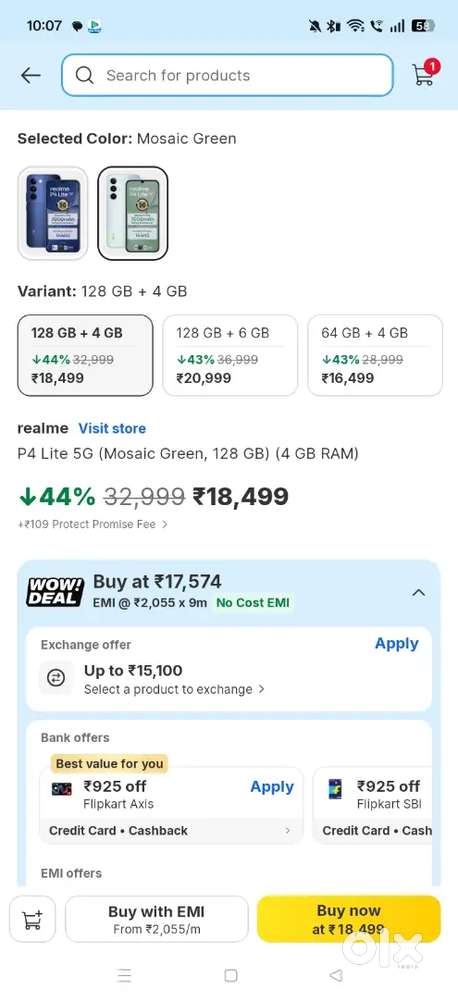
Task: Tap the Buy now button
Action: (348, 919)
